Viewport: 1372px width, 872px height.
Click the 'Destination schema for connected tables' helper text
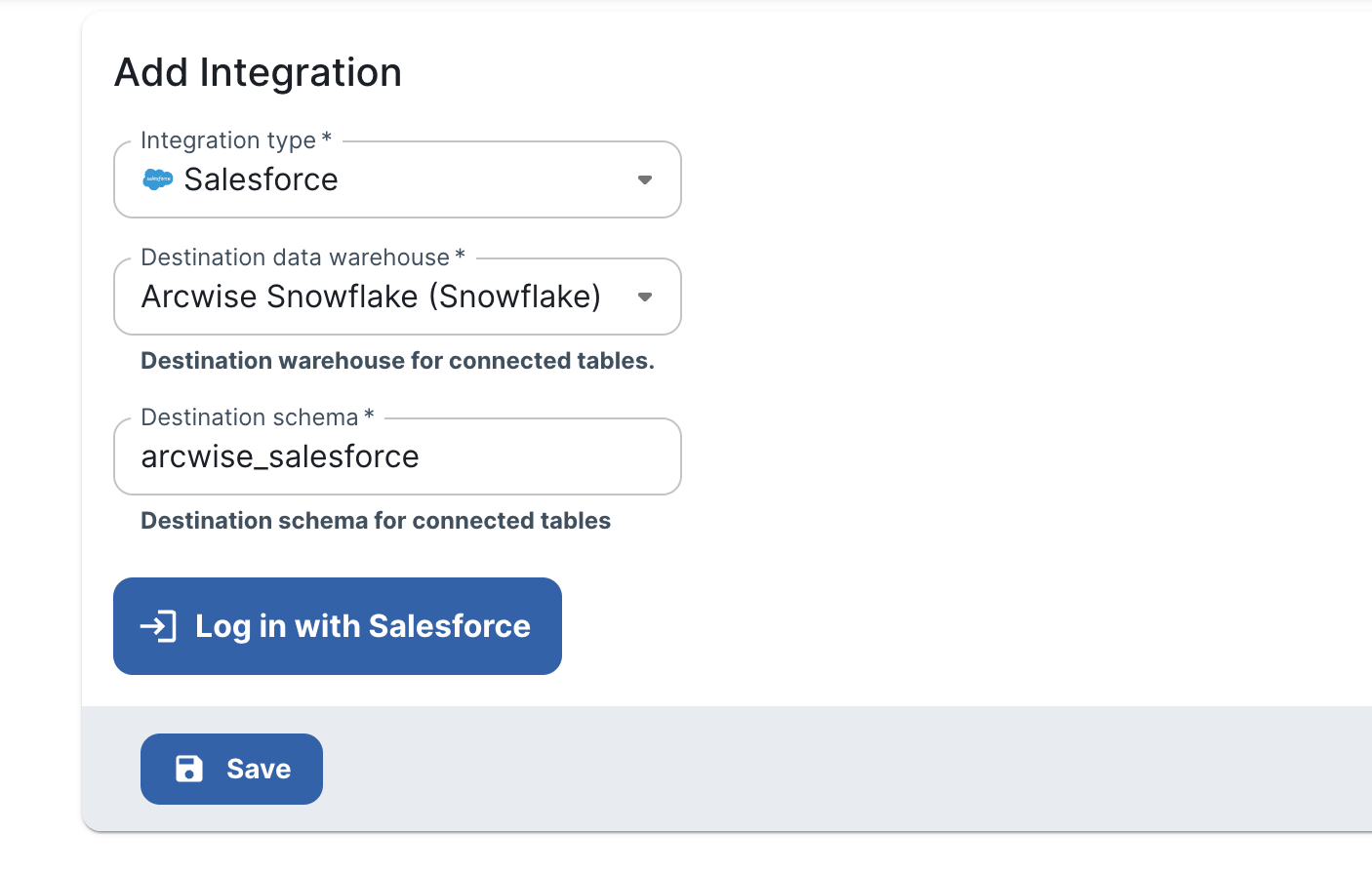[376, 521]
